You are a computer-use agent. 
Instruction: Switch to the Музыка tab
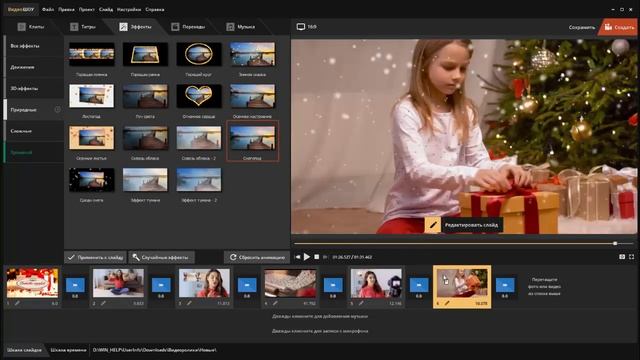coord(241,27)
